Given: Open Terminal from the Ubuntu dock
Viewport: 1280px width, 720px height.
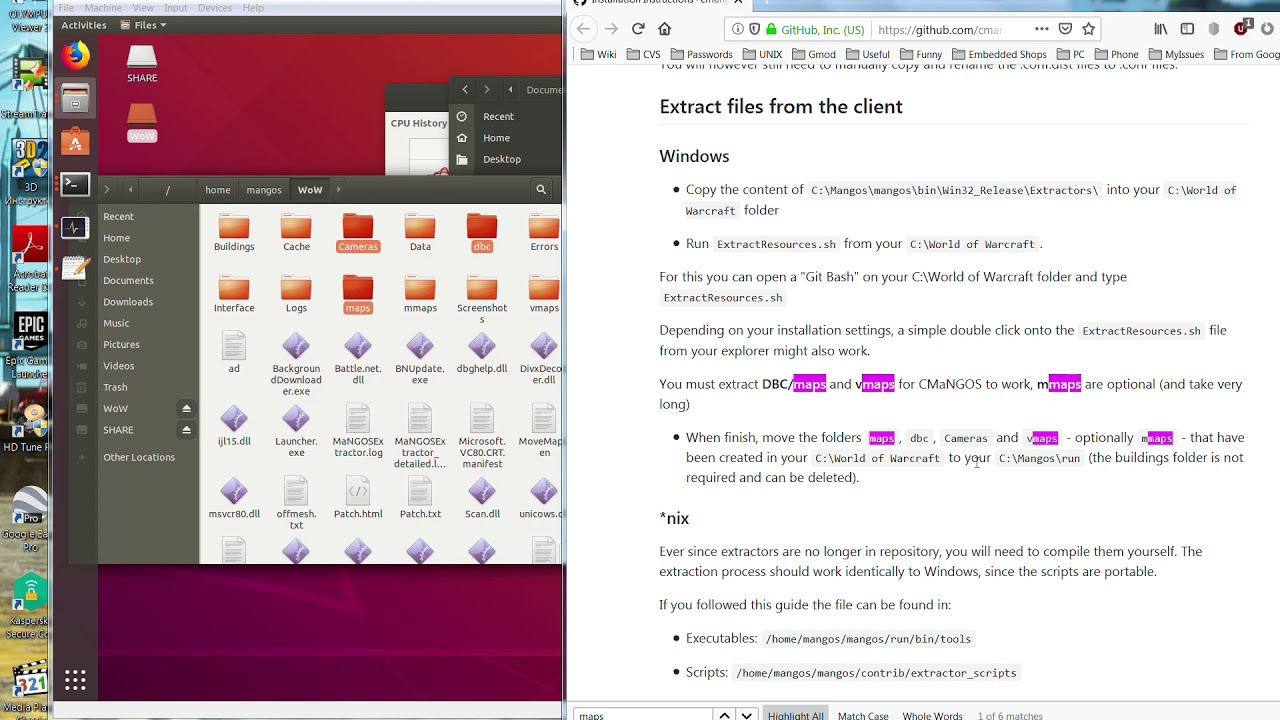Looking at the screenshot, I should pos(75,184).
